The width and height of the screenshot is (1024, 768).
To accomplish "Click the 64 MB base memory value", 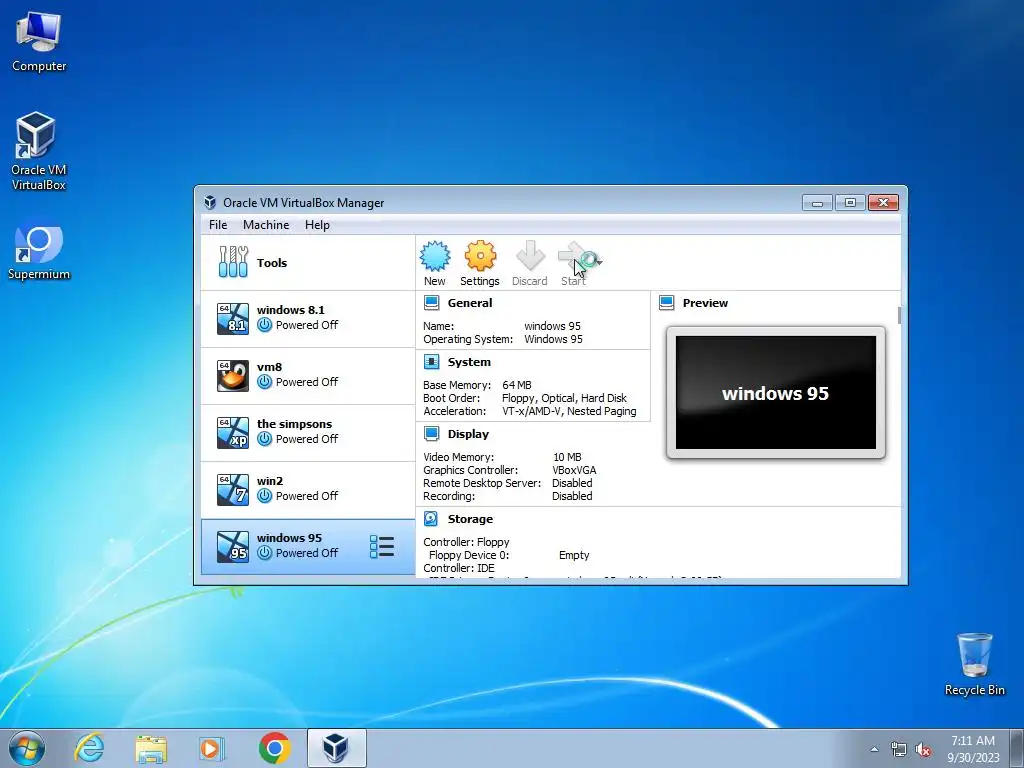I will pos(517,385).
